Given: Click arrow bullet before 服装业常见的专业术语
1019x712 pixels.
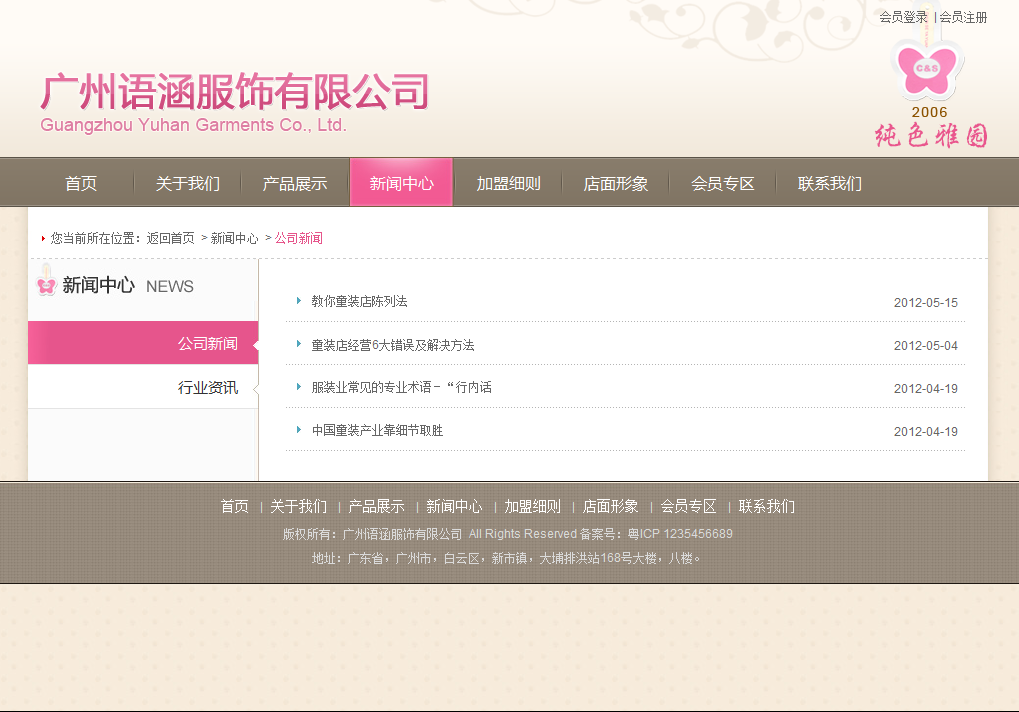Looking at the screenshot, I should pos(298,387).
